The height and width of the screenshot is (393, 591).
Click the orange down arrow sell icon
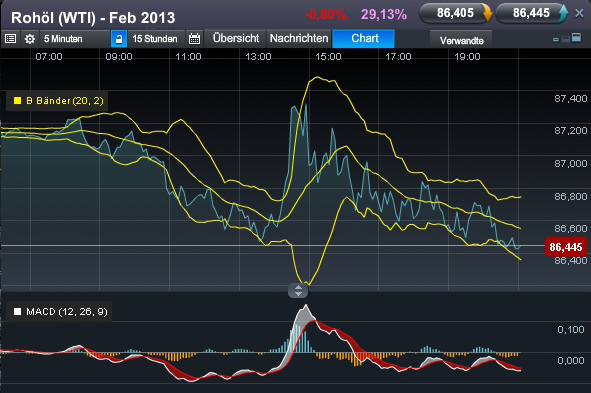[x=487, y=13]
